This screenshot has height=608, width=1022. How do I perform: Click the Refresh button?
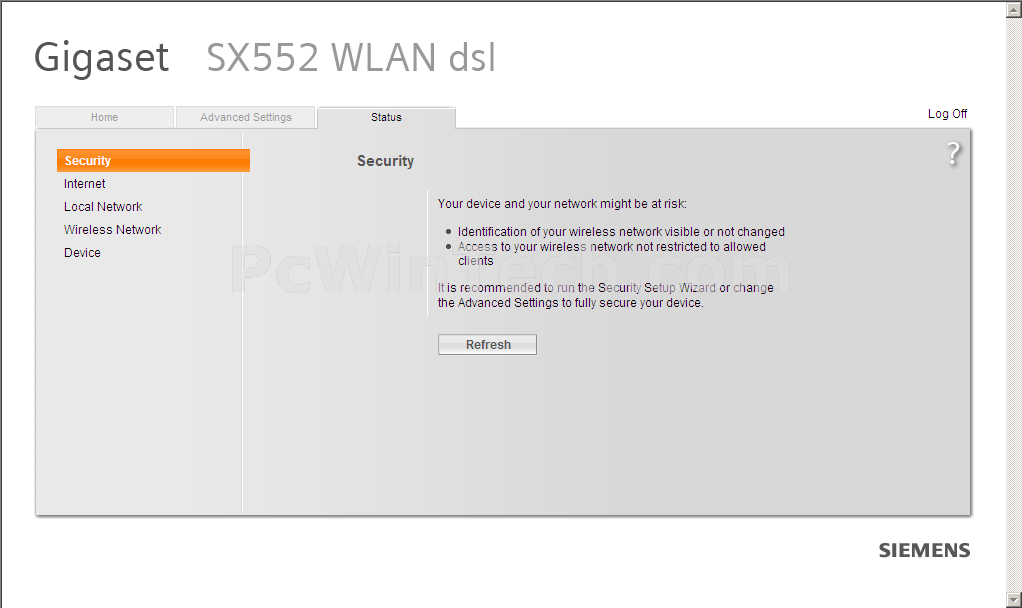pyautogui.click(x=488, y=345)
